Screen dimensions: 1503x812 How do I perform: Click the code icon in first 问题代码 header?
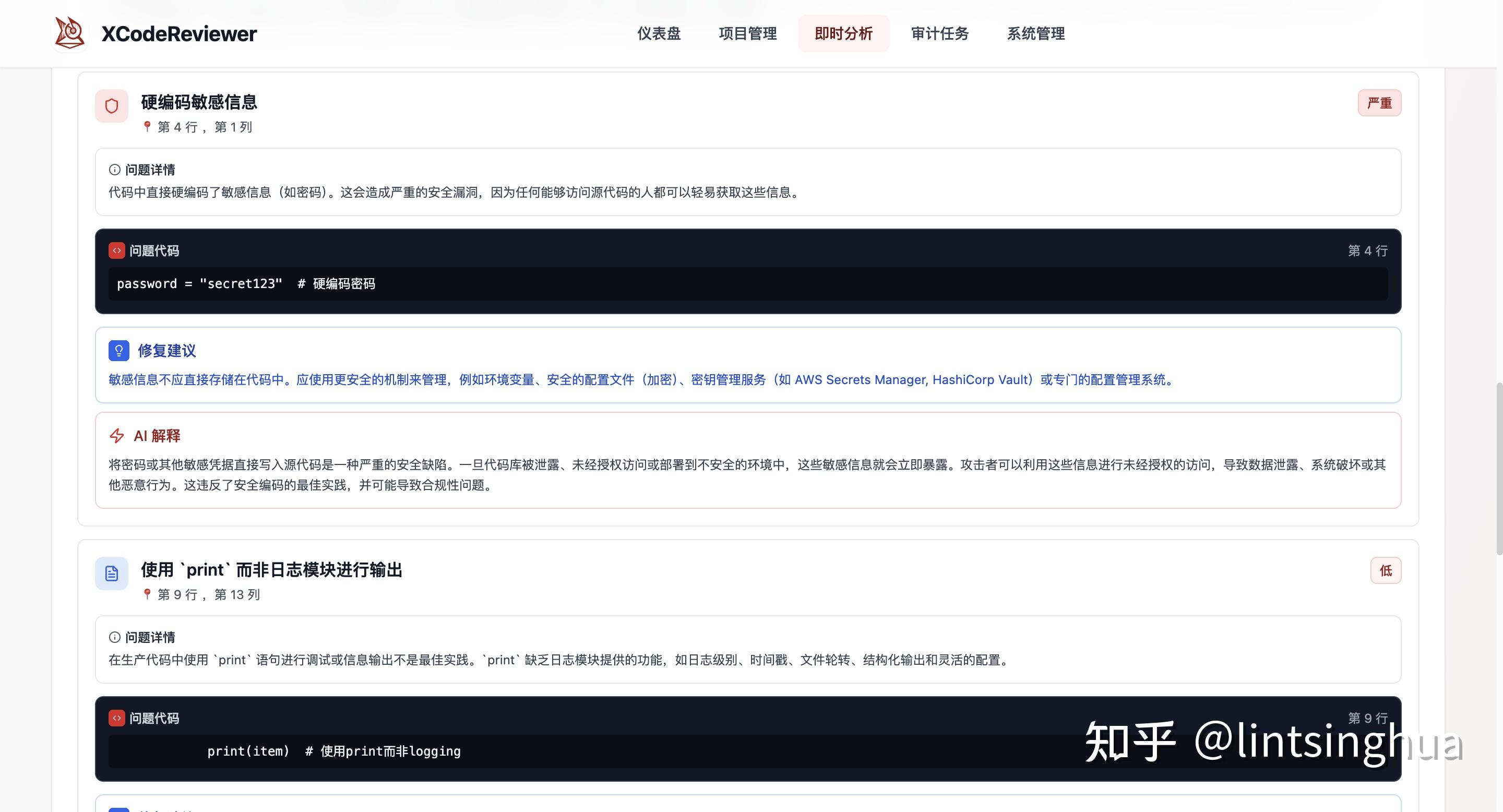click(x=116, y=250)
